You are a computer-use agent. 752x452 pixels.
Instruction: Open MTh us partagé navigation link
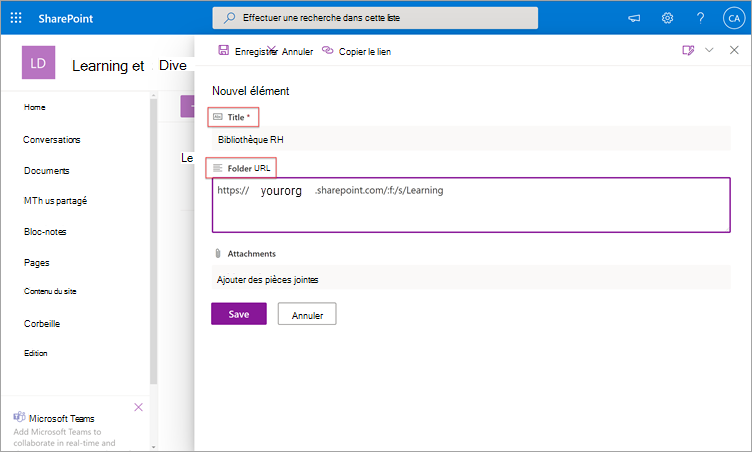point(55,201)
